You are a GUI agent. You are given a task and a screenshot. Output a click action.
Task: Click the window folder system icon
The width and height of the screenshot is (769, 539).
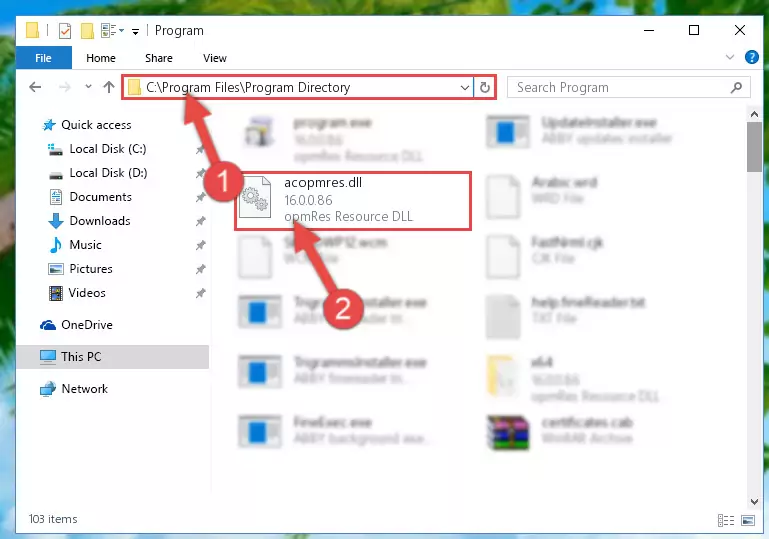click(32, 30)
